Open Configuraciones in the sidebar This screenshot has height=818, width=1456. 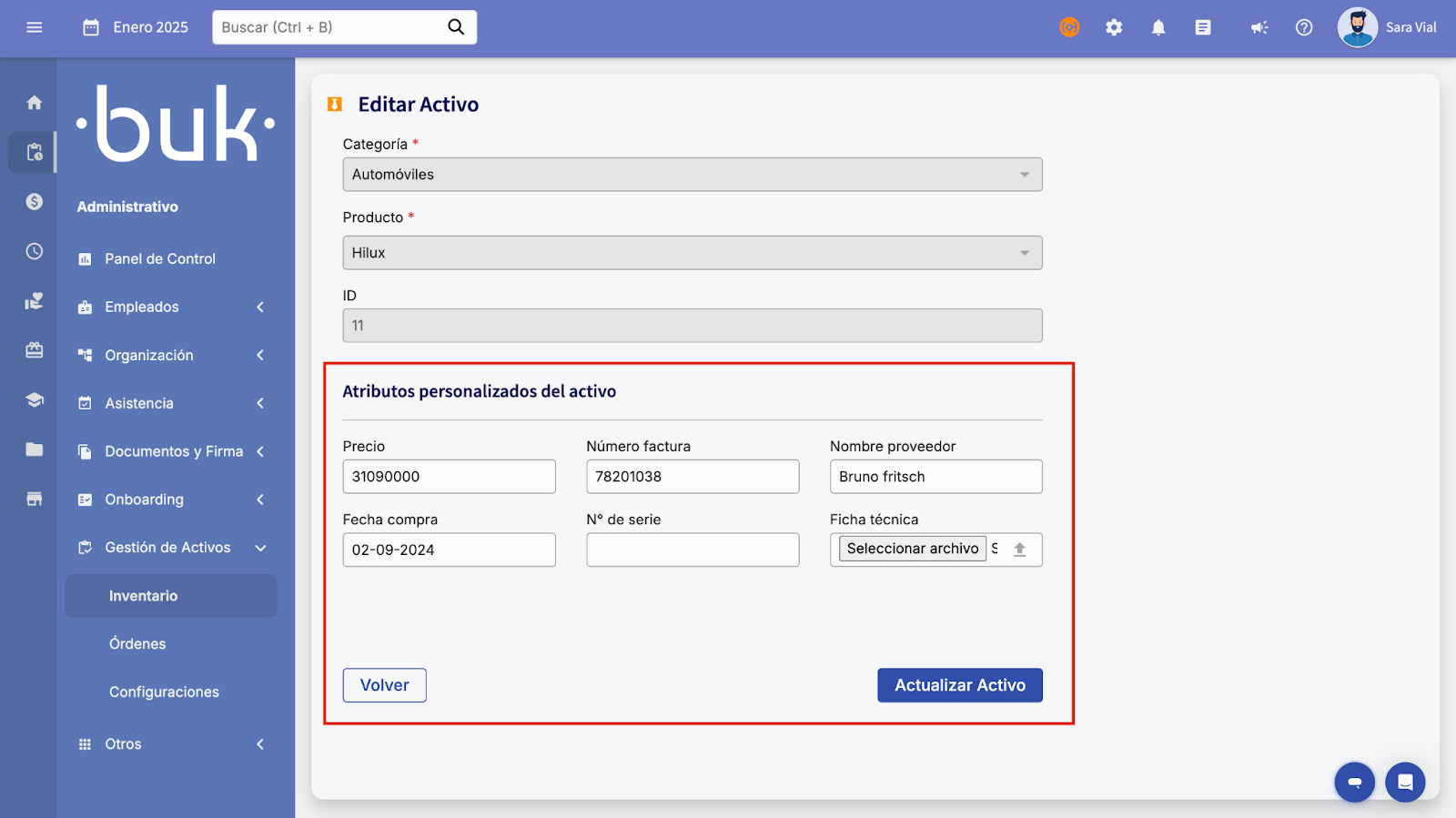pyautogui.click(x=164, y=692)
